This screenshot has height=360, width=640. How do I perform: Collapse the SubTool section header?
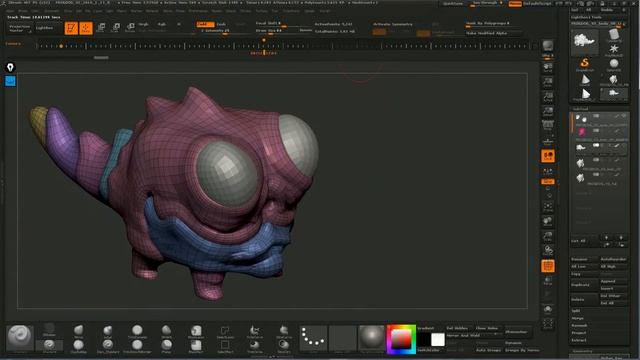pos(580,109)
